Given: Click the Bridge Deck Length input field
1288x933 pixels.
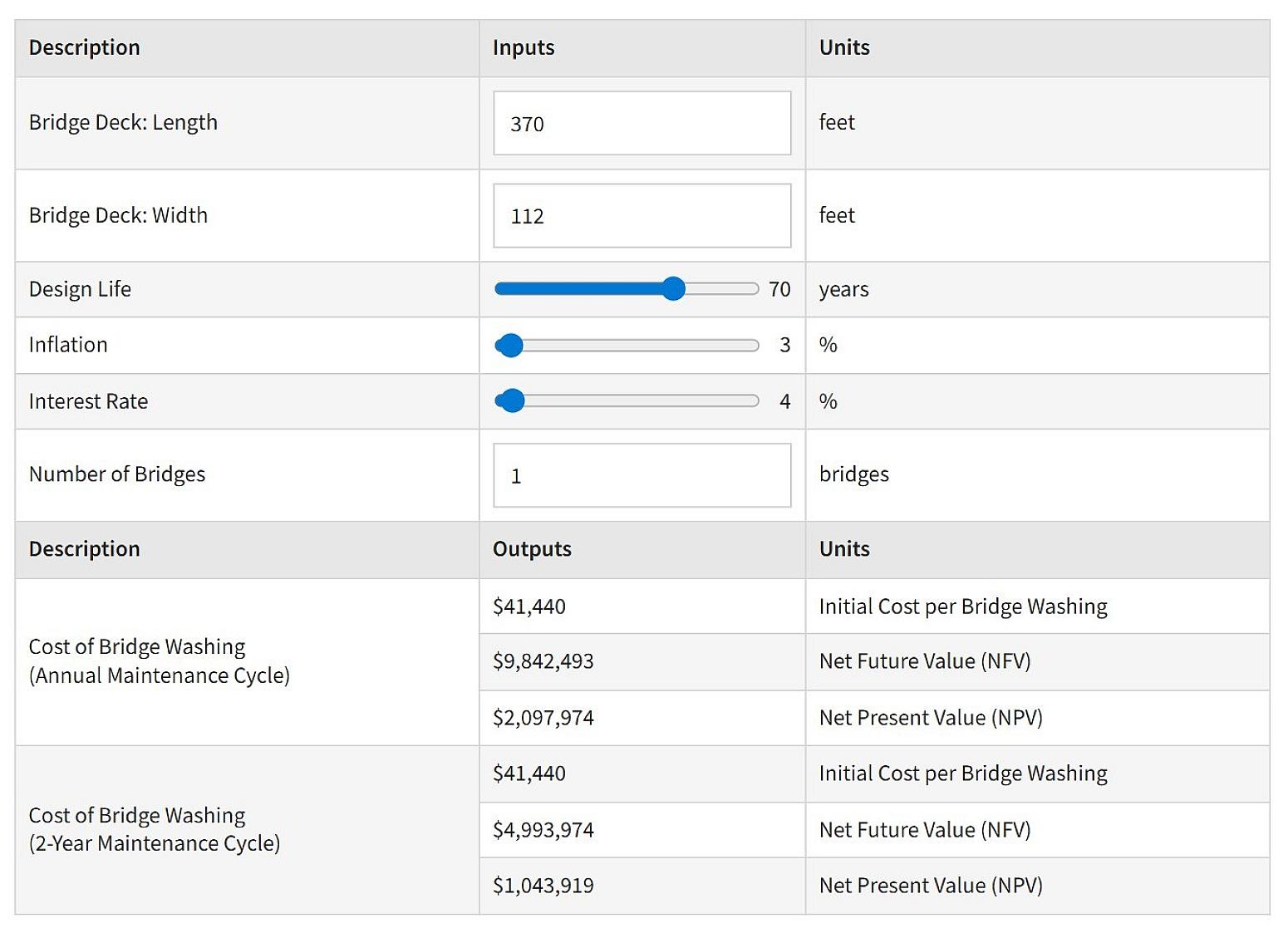Looking at the screenshot, I should click(x=642, y=123).
